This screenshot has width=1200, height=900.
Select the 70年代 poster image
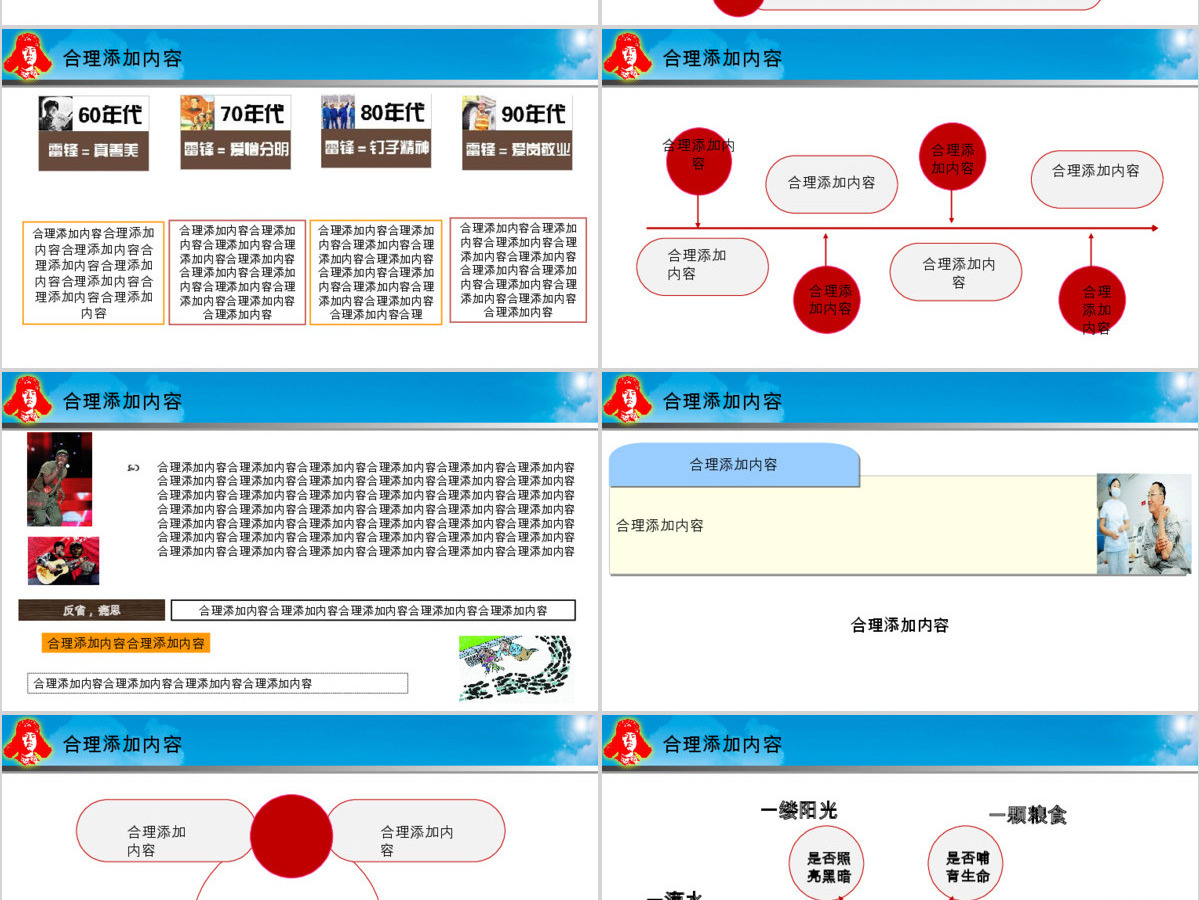click(197, 113)
